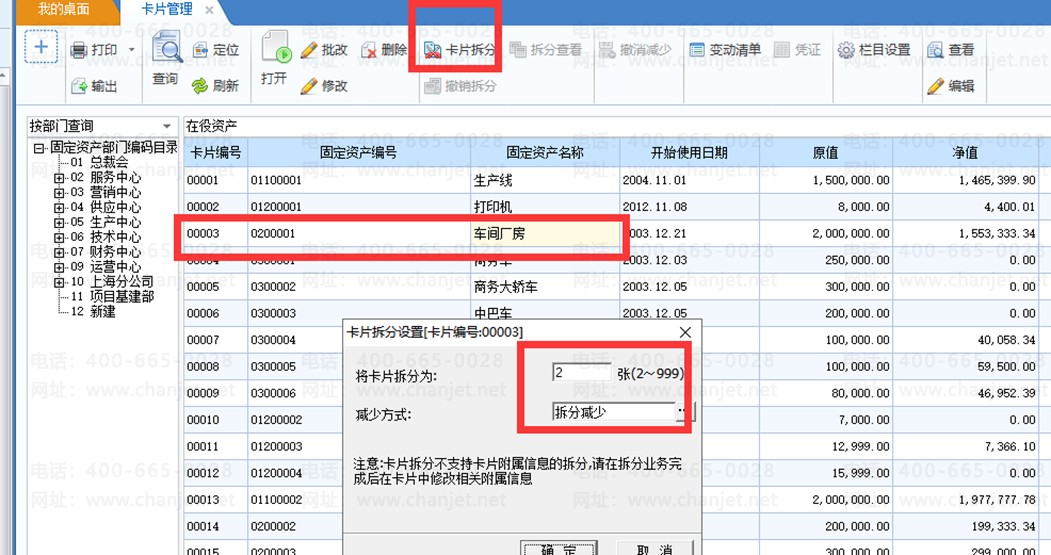Click the 定位 locate icon

(x=200, y=50)
